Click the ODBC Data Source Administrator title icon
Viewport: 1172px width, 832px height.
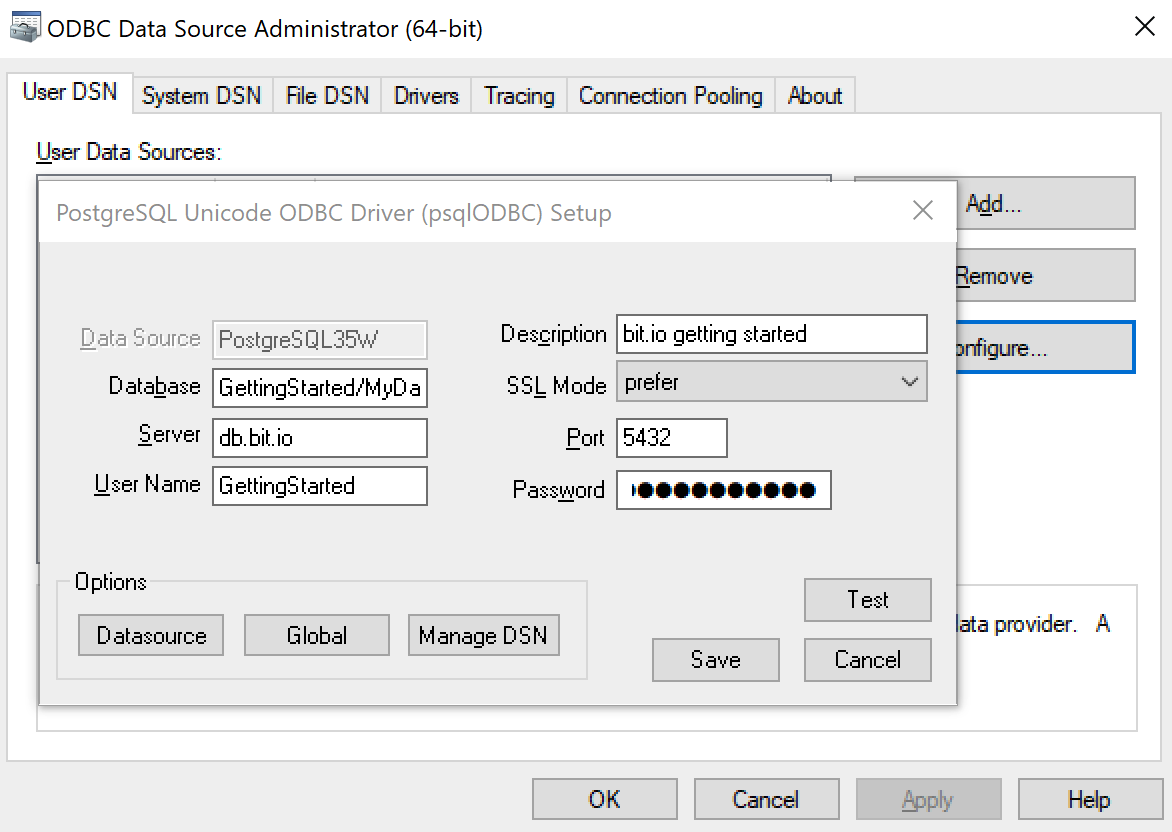pyautogui.click(x=25, y=28)
